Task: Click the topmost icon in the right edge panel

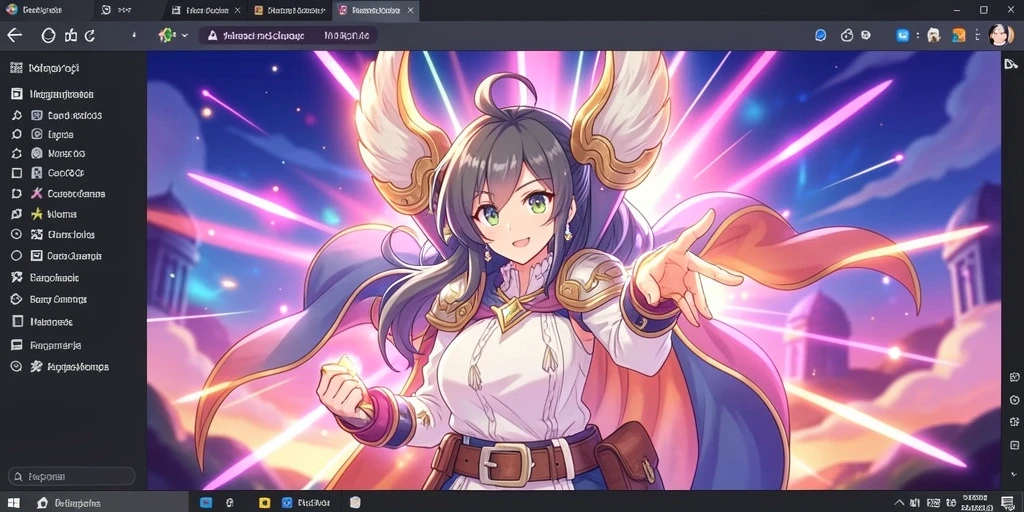Action: click(x=1011, y=63)
